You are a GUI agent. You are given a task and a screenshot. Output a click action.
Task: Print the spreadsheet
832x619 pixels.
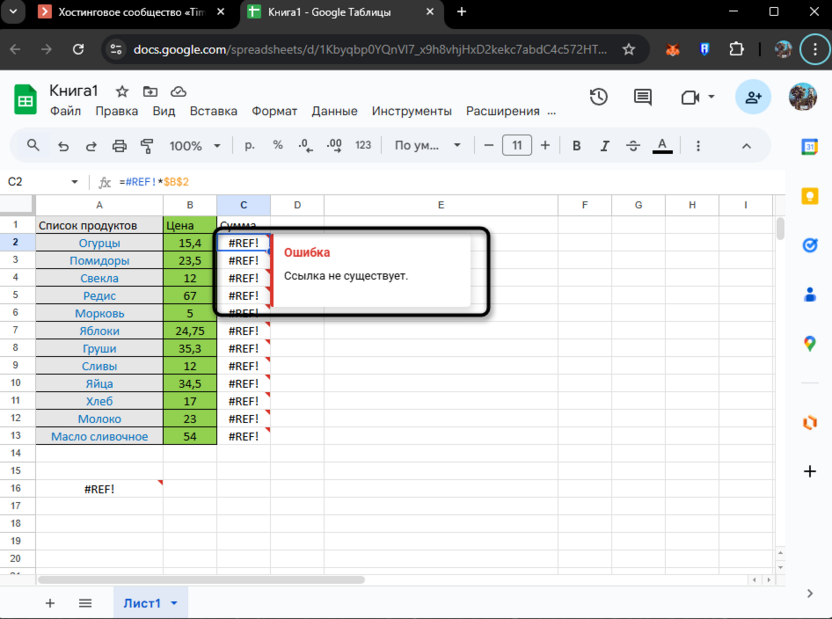119,146
